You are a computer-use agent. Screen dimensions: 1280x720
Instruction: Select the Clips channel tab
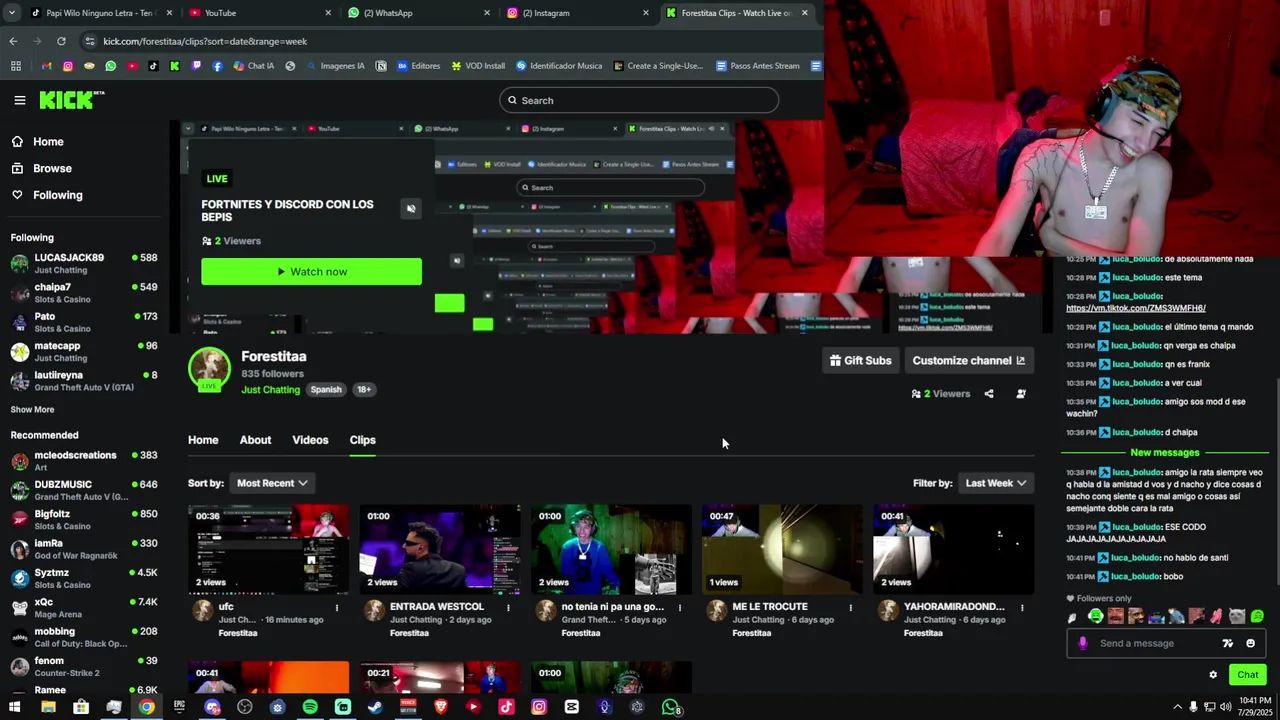pyautogui.click(x=362, y=440)
